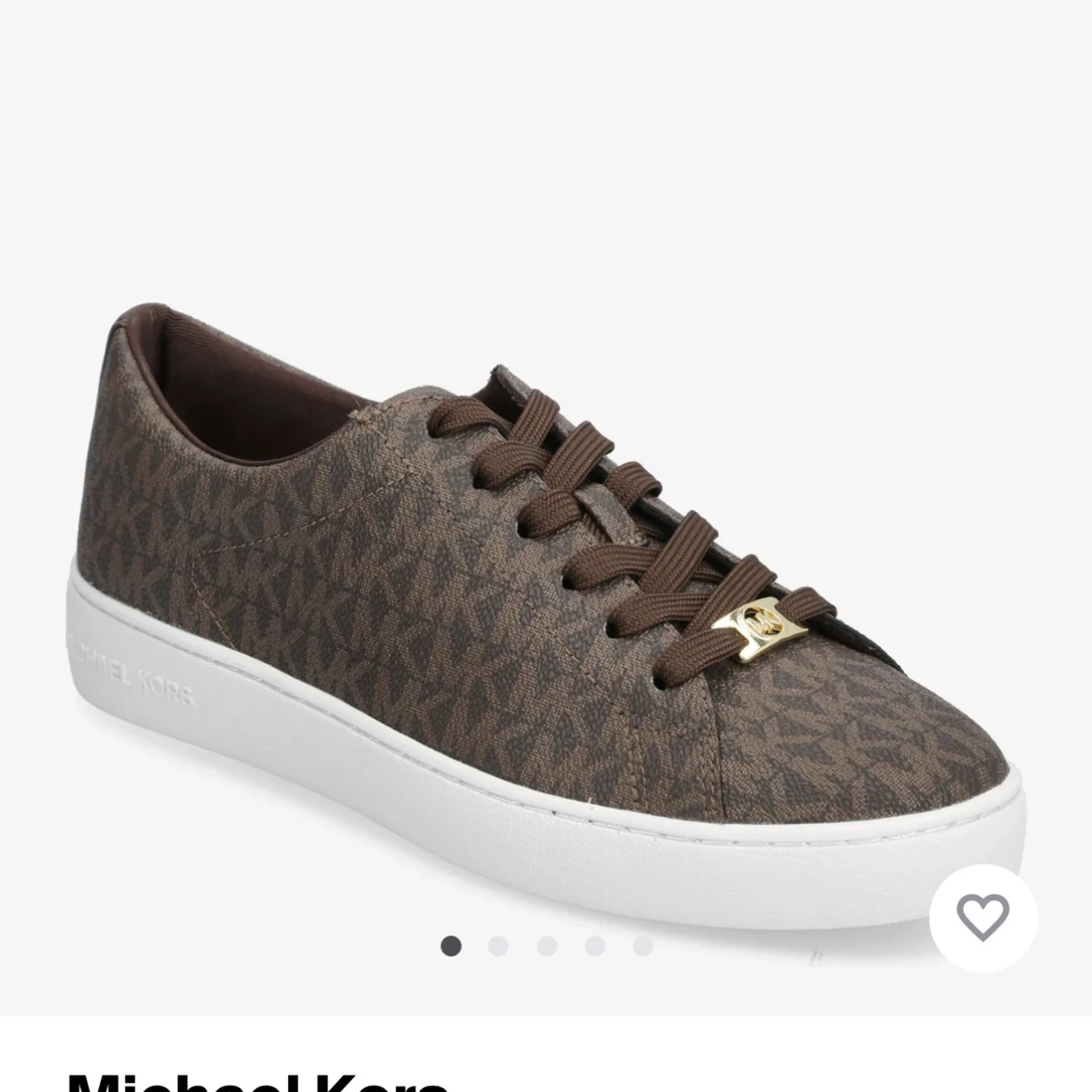Screen dimensions: 1092x1092
Task: Open the Michael Kors brand heading
Action: tap(257, 1083)
